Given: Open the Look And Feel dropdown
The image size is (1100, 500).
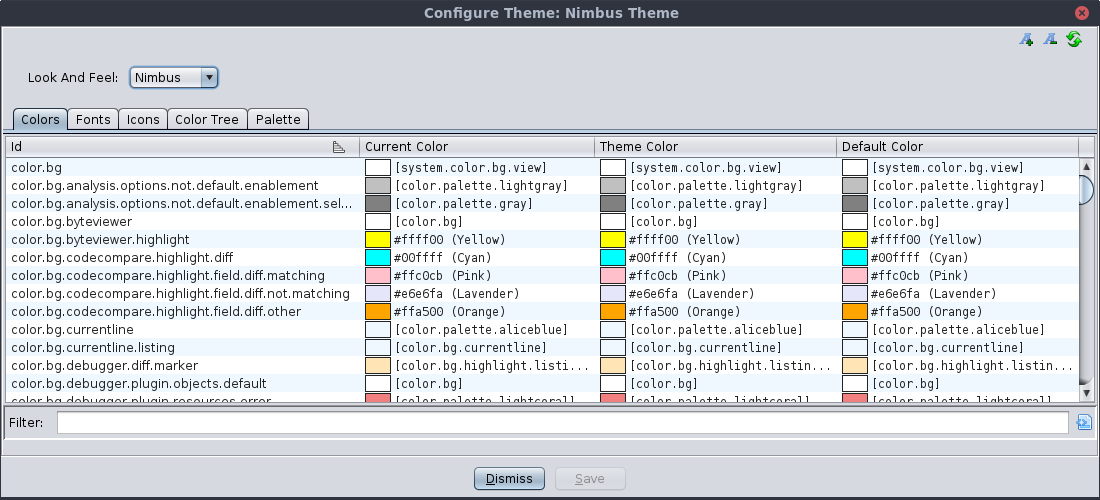Looking at the screenshot, I should 174,77.
